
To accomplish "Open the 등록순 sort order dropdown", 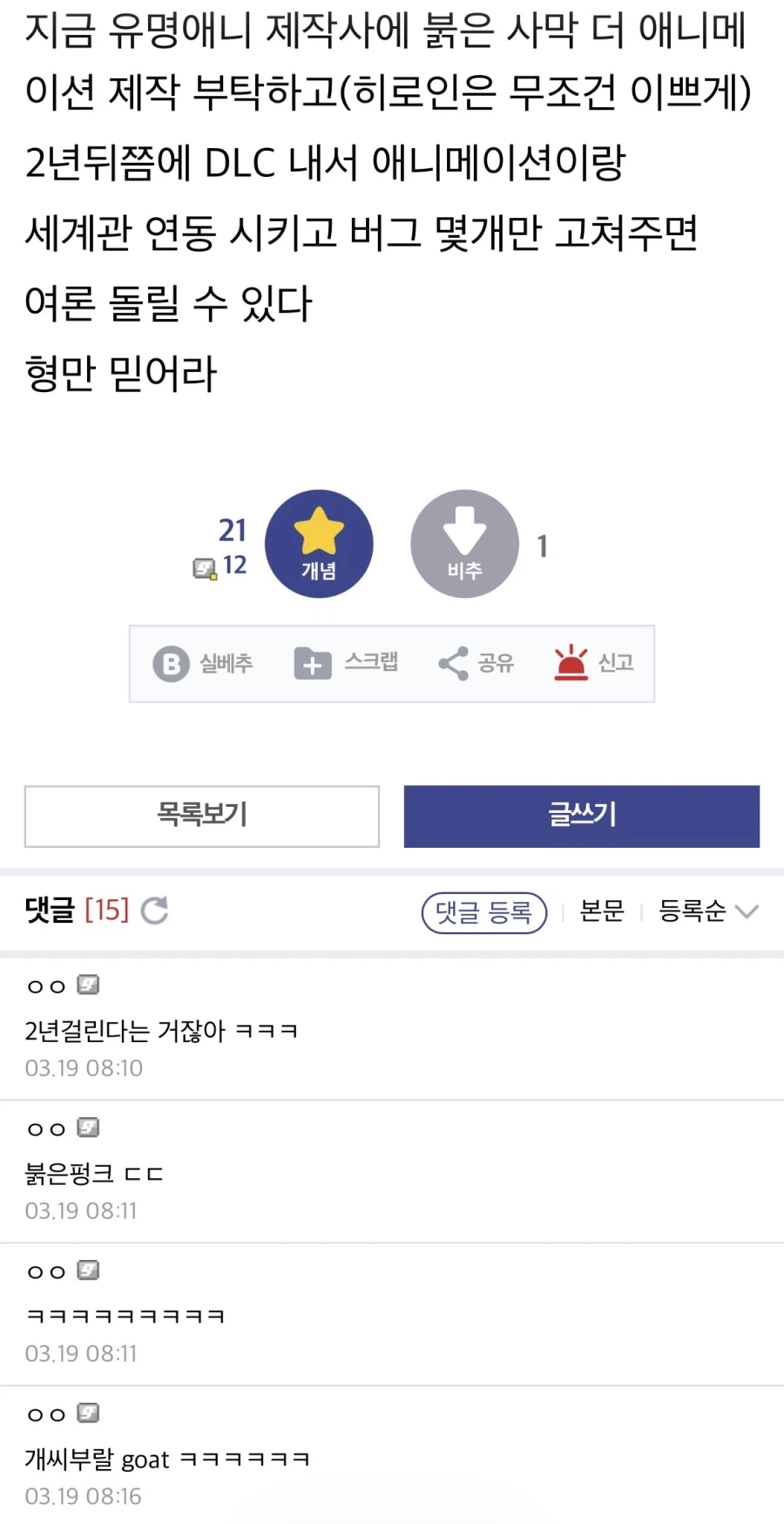I will 693,911.
